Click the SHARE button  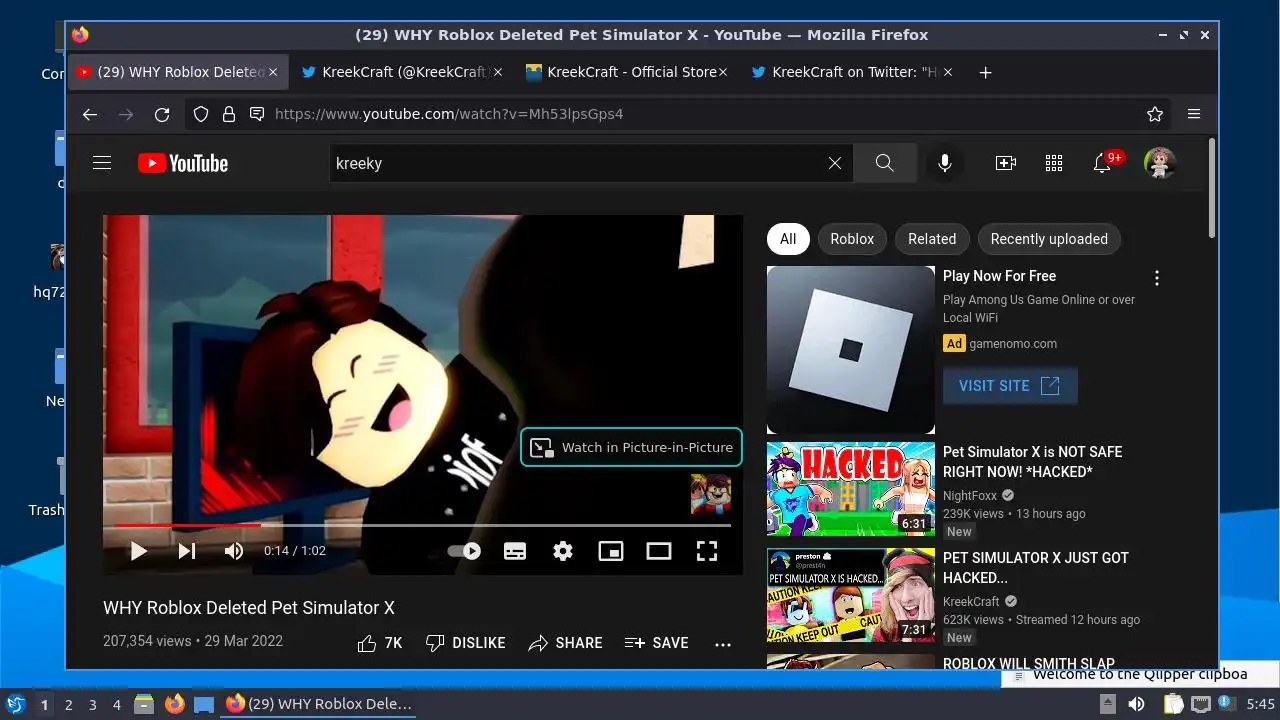pyautogui.click(x=565, y=643)
